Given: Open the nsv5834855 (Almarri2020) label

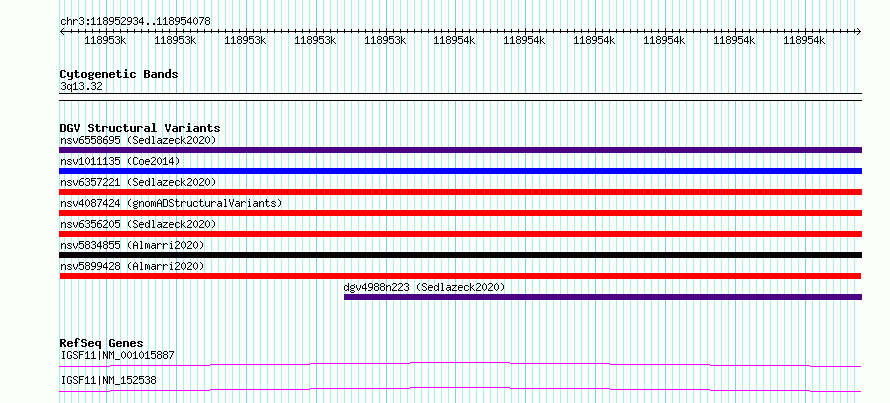Looking at the screenshot, I should [132, 245].
